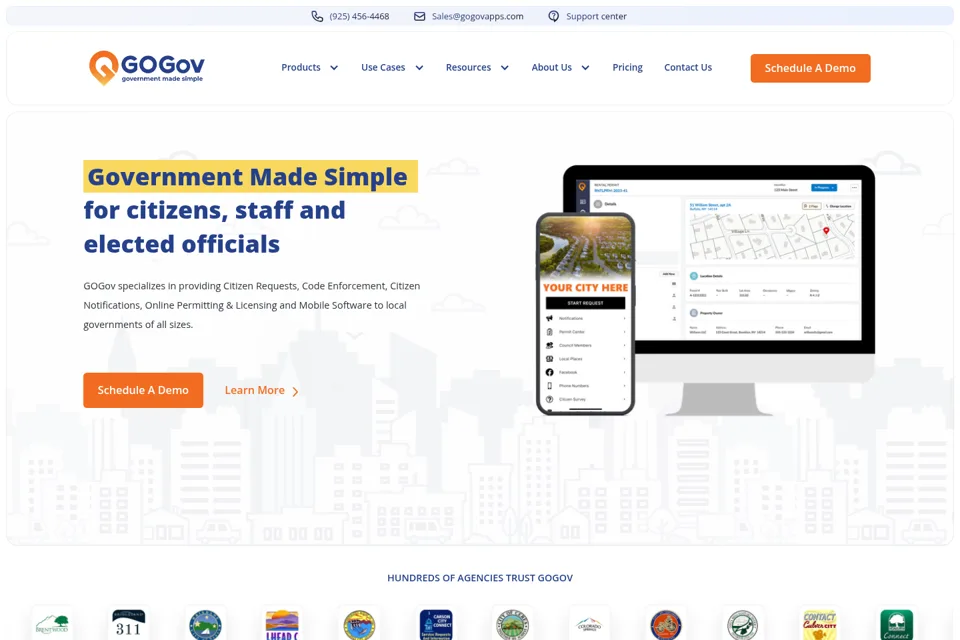Open the Support center link
960x640 pixels.
596,17
